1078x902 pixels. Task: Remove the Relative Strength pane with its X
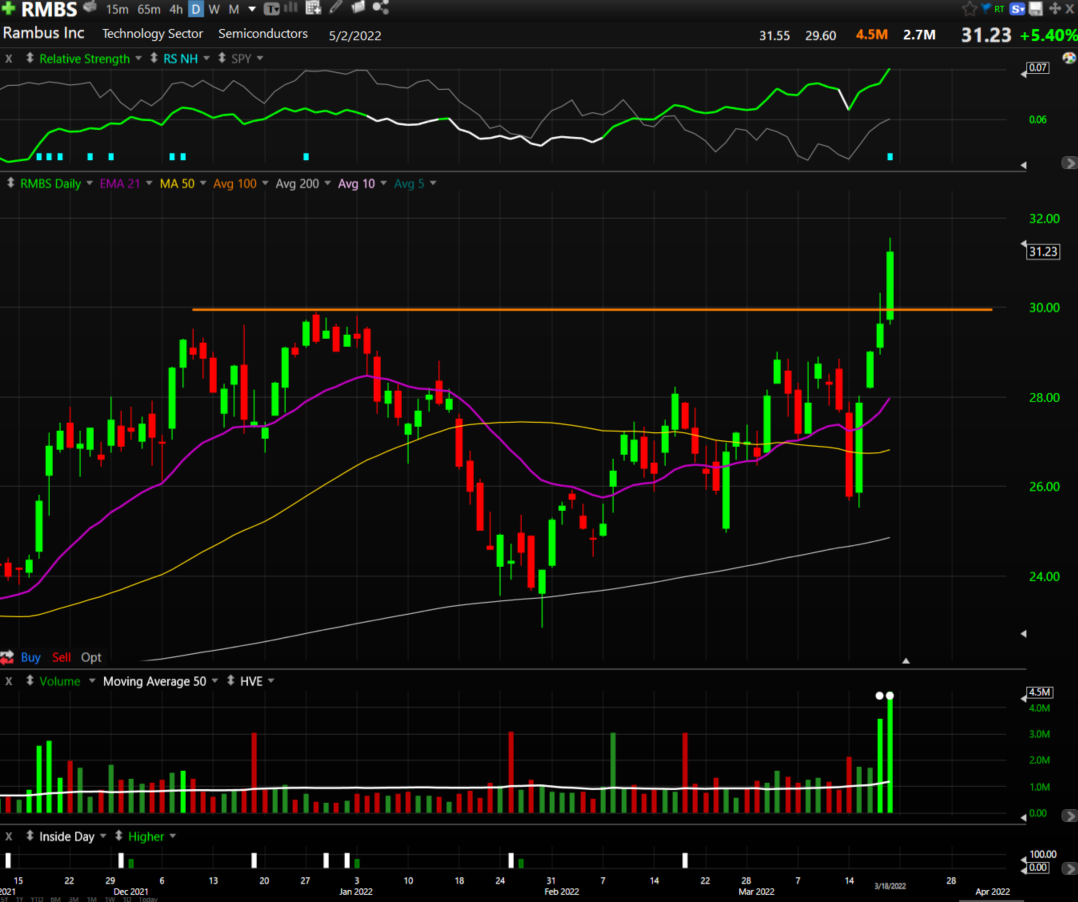8,59
